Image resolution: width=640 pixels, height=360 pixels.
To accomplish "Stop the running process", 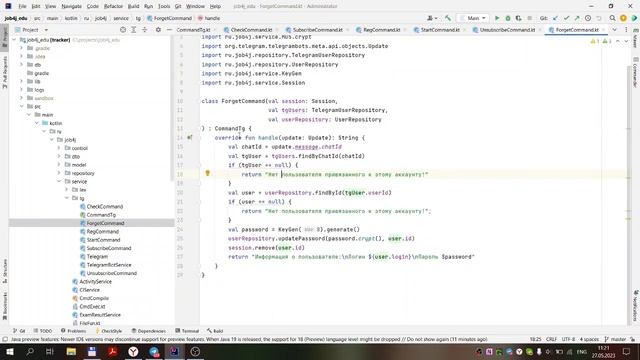I will (529, 18).
